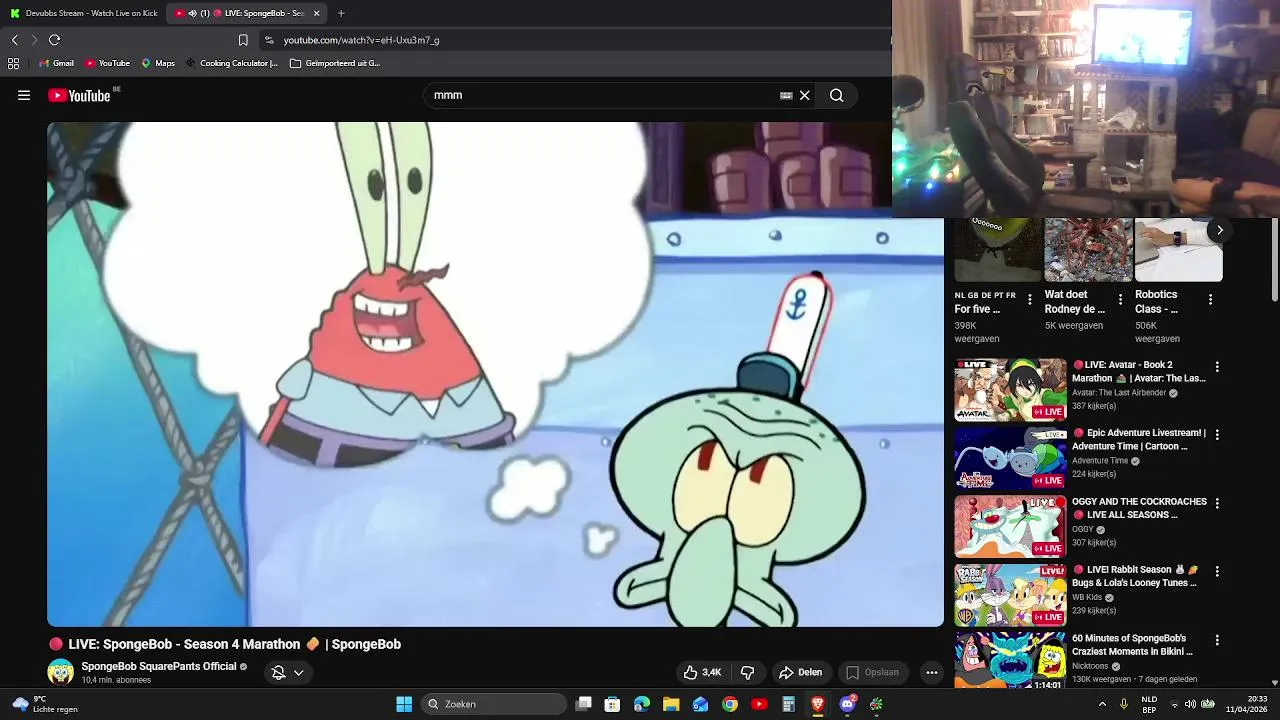Switch the NLD BEP input language indicator
Screen dimensions: 1280x720
pyautogui.click(x=1150, y=704)
